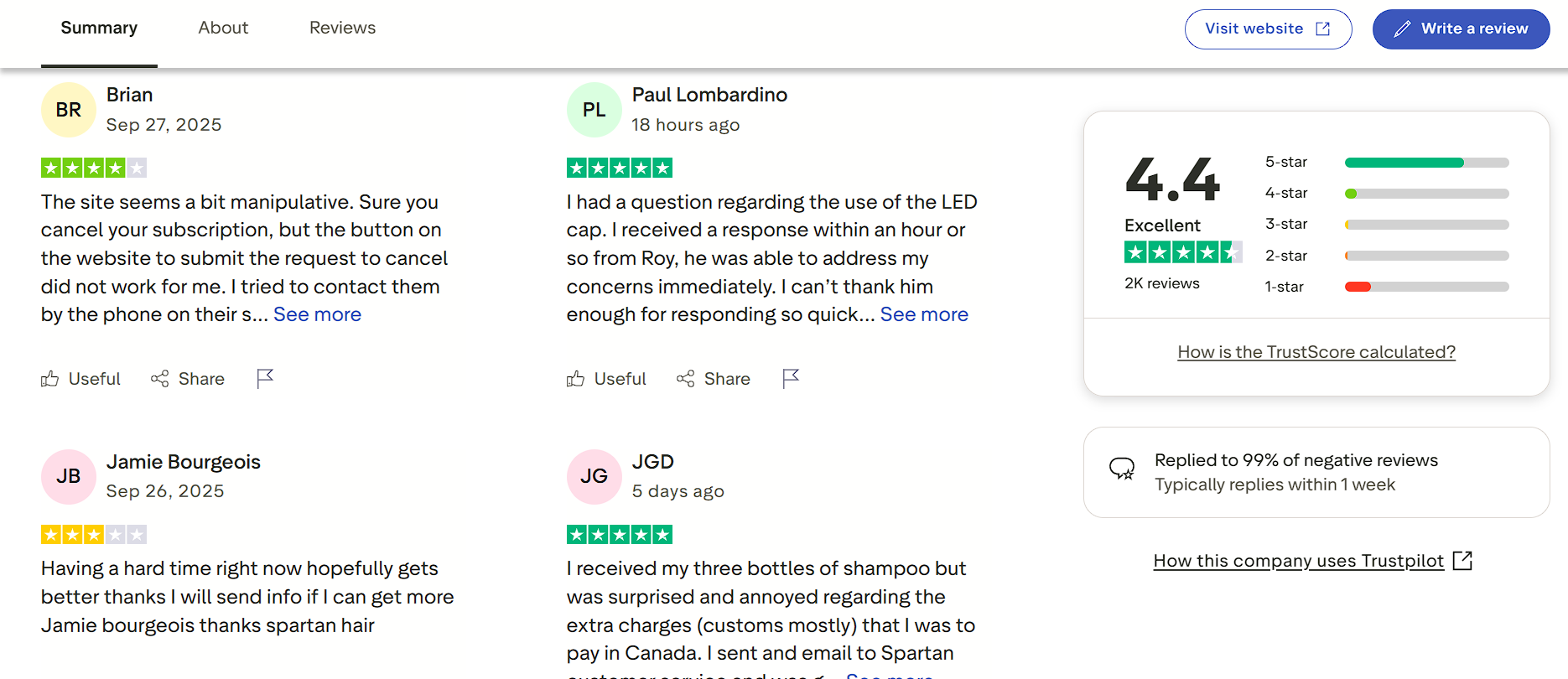Image resolution: width=1568 pixels, height=679 pixels.
Task: Click thumbs-up Useful icon on Paul Lombardino's review
Action: [x=576, y=379]
